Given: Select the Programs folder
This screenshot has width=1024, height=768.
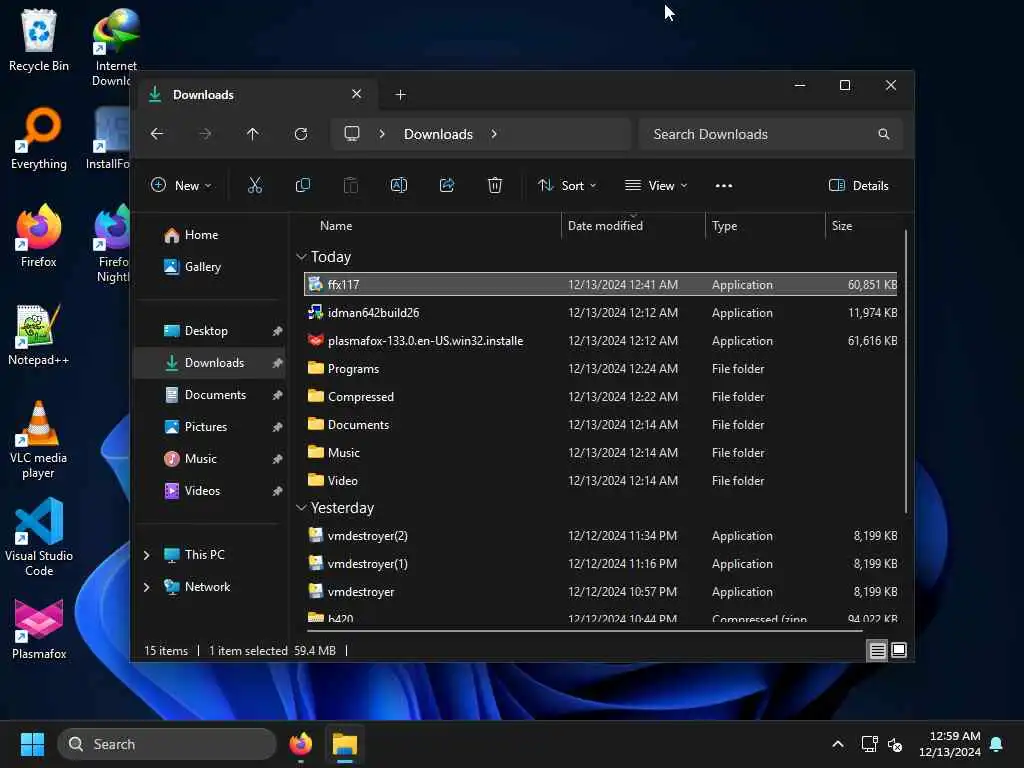Looking at the screenshot, I should tap(600, 369).
